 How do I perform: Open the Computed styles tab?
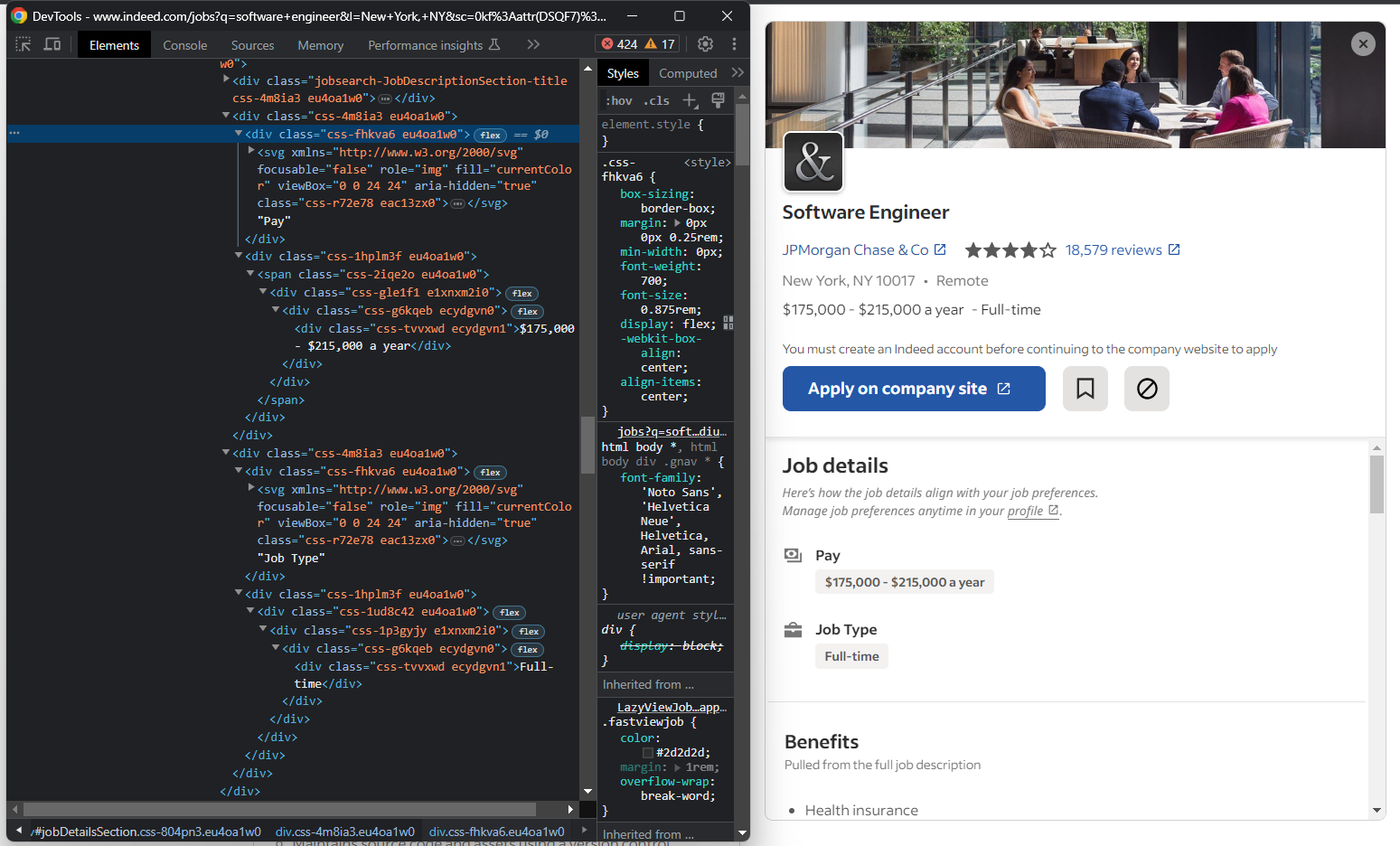(x=687, y=73)
